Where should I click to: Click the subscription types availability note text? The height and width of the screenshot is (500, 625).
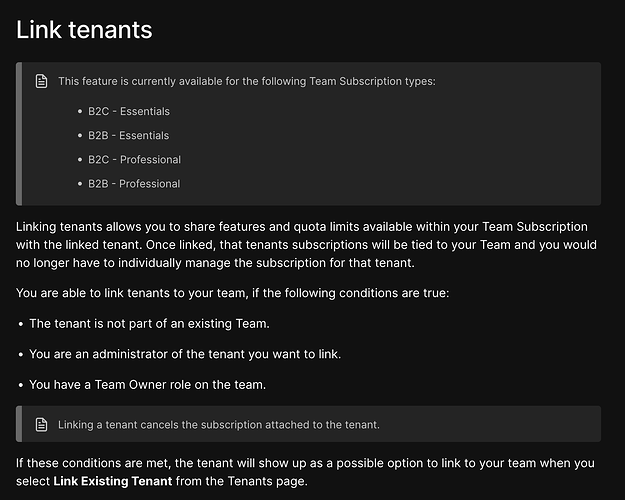(x=247, y=81)
